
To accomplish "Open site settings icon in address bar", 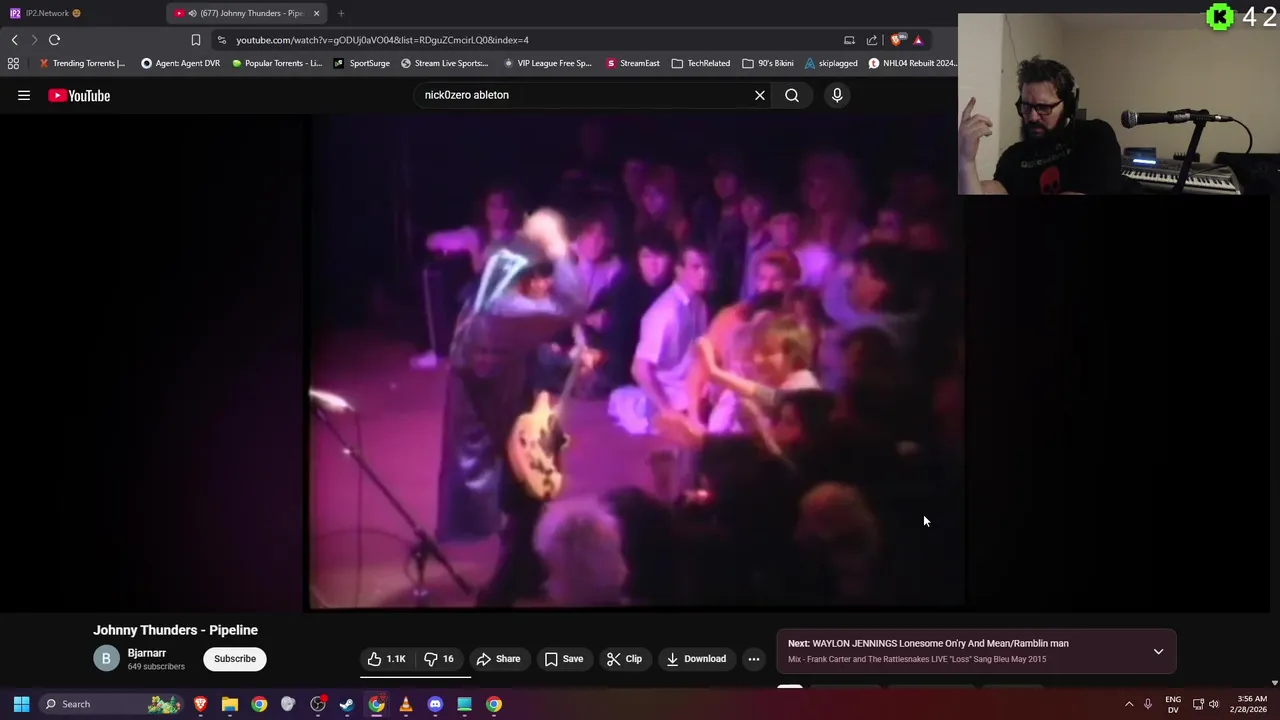I will (x=221, y=40).
